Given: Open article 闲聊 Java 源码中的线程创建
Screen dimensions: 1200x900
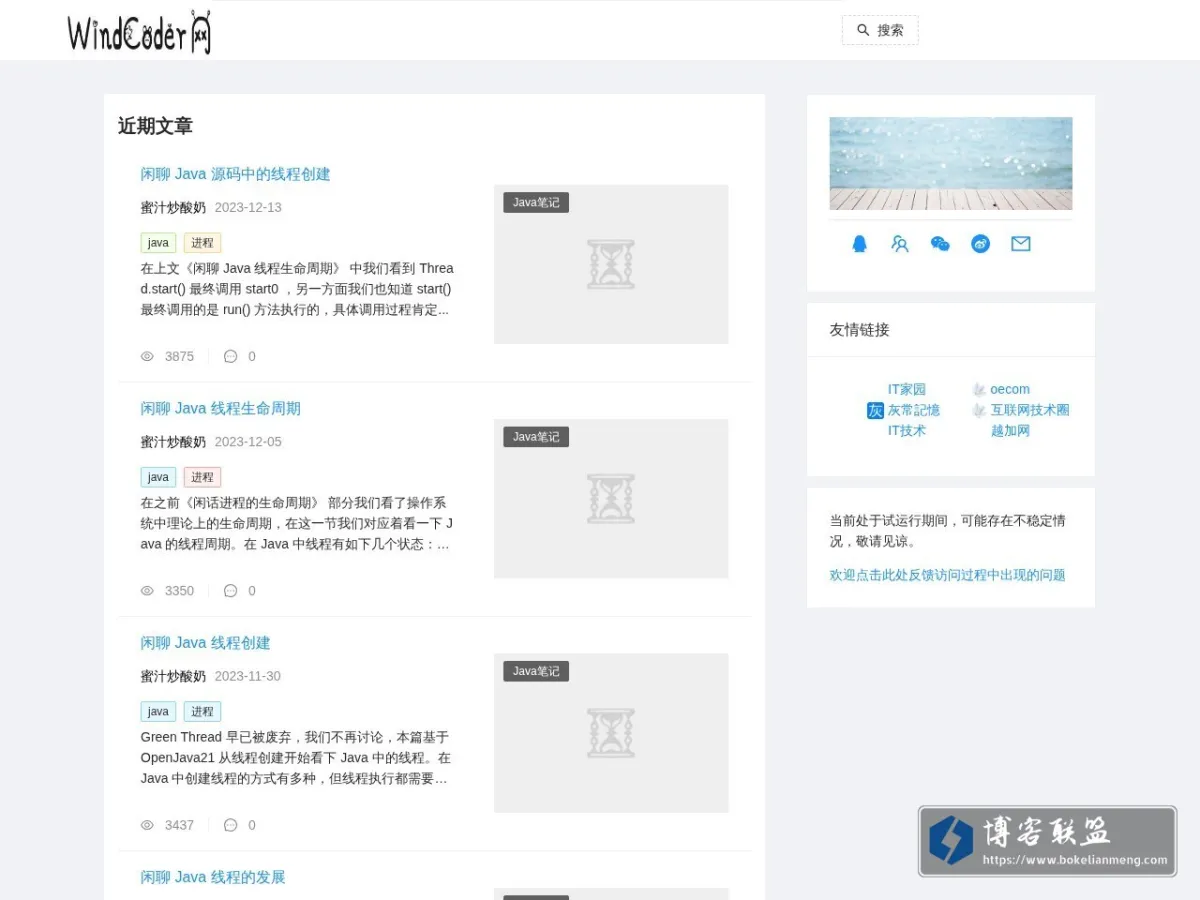Looking at the screenshot, I should (x=235, y=174).
